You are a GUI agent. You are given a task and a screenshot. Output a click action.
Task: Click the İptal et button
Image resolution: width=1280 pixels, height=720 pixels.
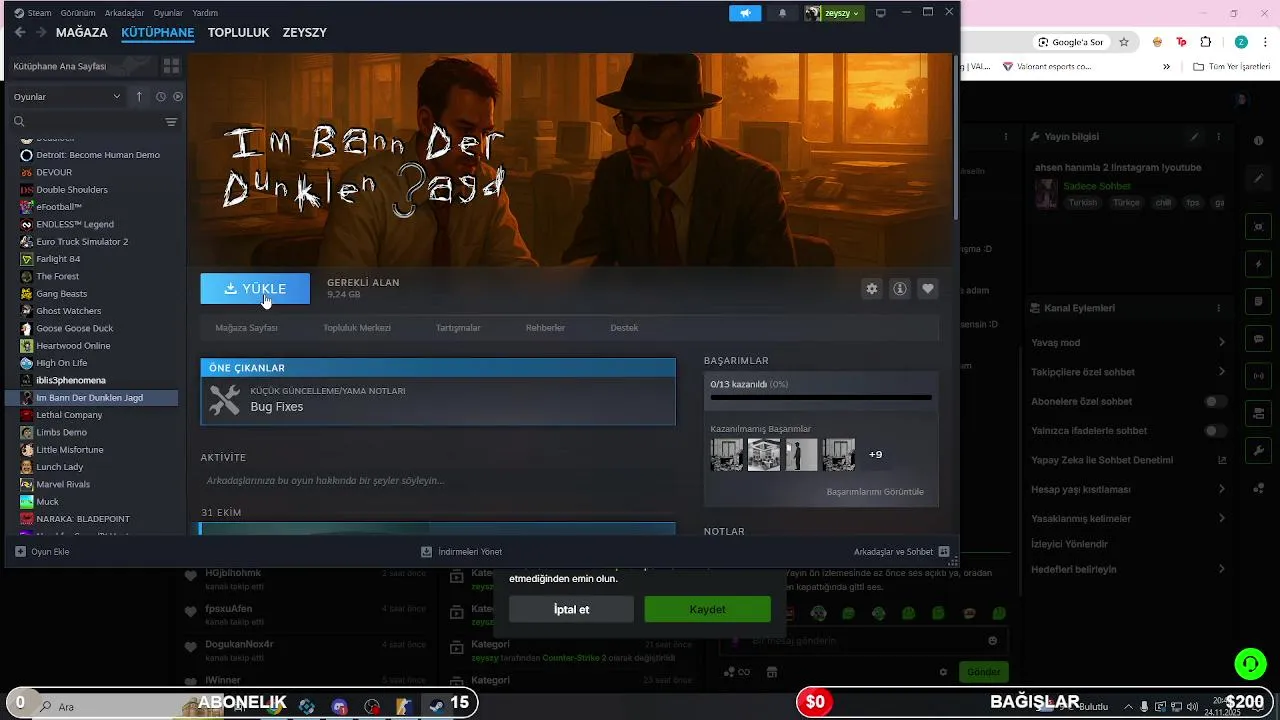[571, 609]
